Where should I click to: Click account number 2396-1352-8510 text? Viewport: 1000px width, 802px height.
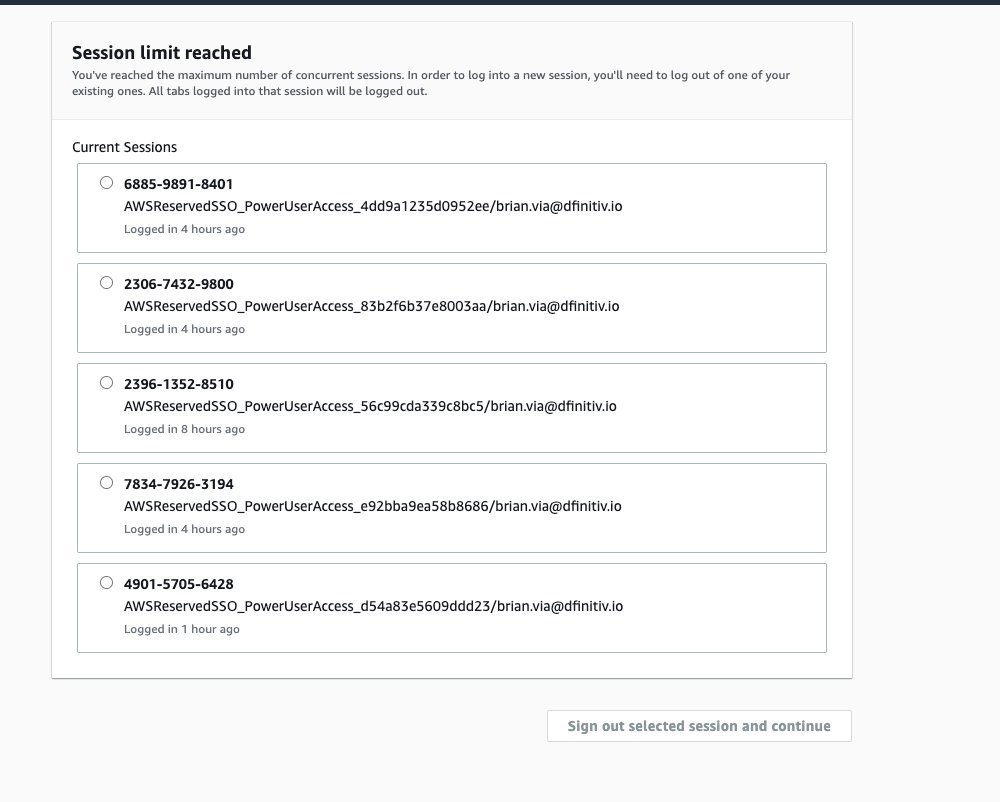tap(179, 384)
